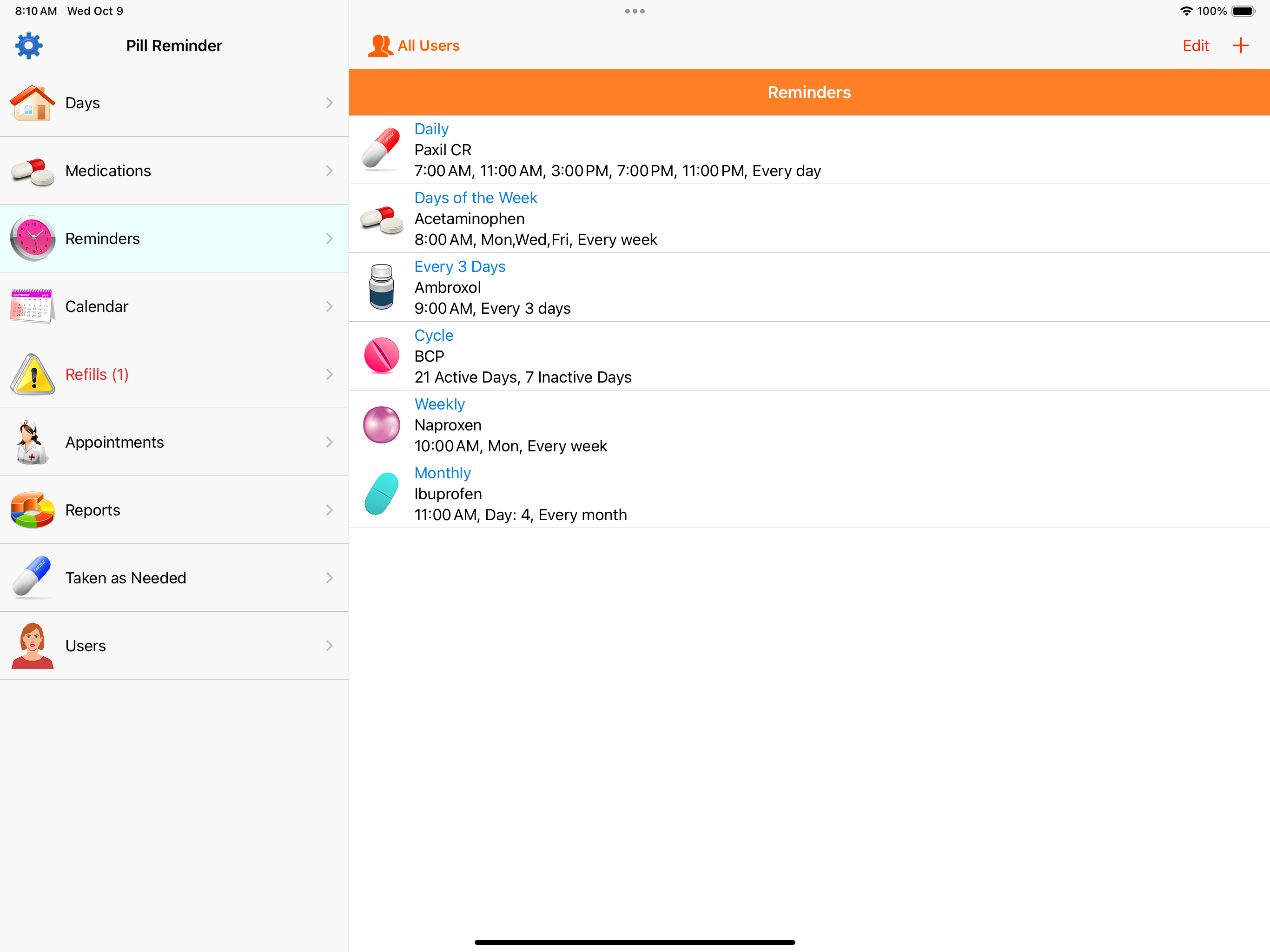
Task: Click '8:00 AM, Mon,Wed,Fri, Every week' text
Action: pyautogui.click(x=536, y=239)
